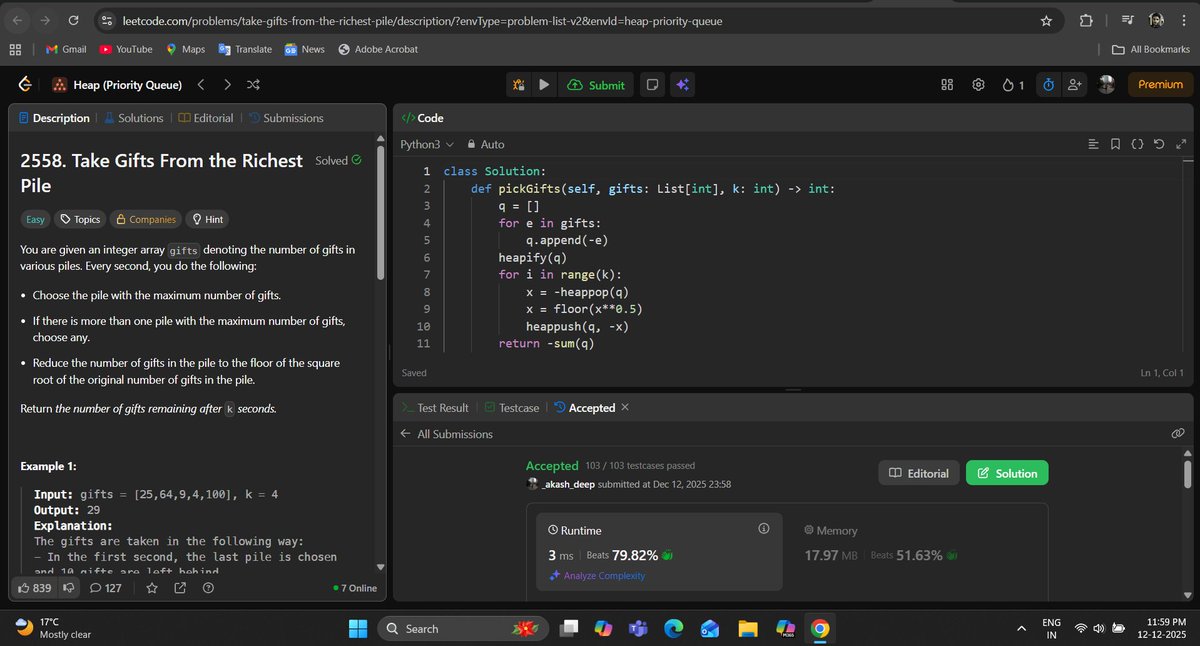The height and width of the screenshot is (646, 1200).
Task: Open All Bookmarks folder
Action: click(1150, 49)
